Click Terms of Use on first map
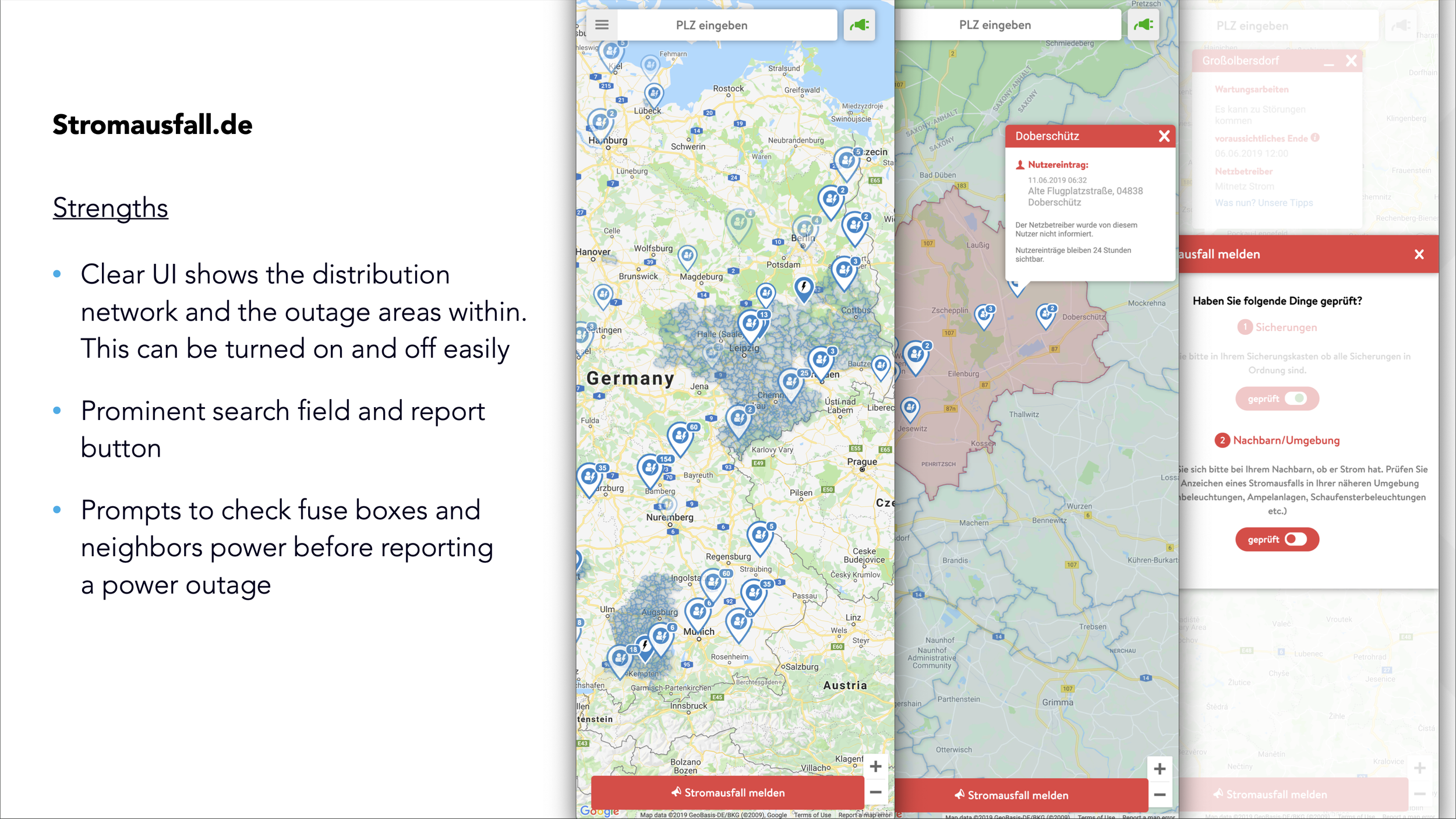Viewport: 1456px width, 819px height. click(812, 815)
